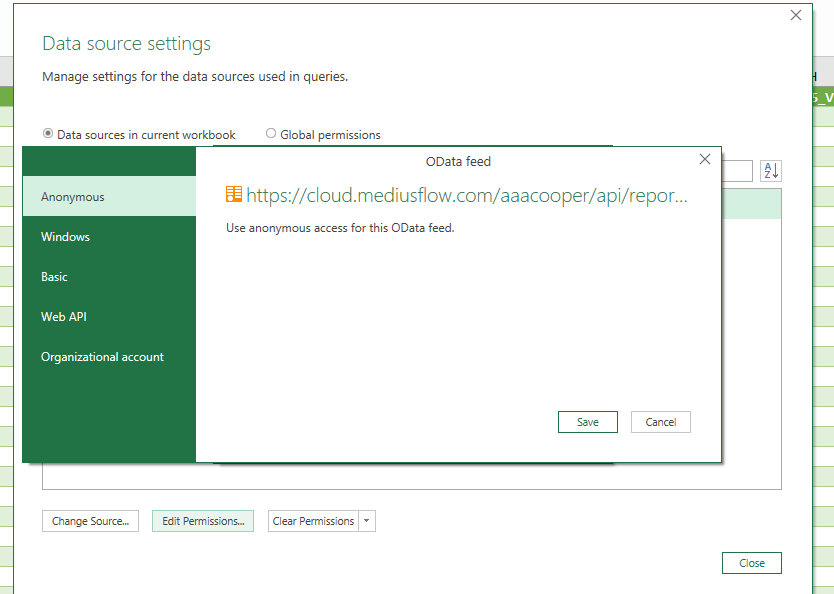Close the OData feed dialog with X
The height and width of the screenshot is (594, 834).
click(705, 159)
